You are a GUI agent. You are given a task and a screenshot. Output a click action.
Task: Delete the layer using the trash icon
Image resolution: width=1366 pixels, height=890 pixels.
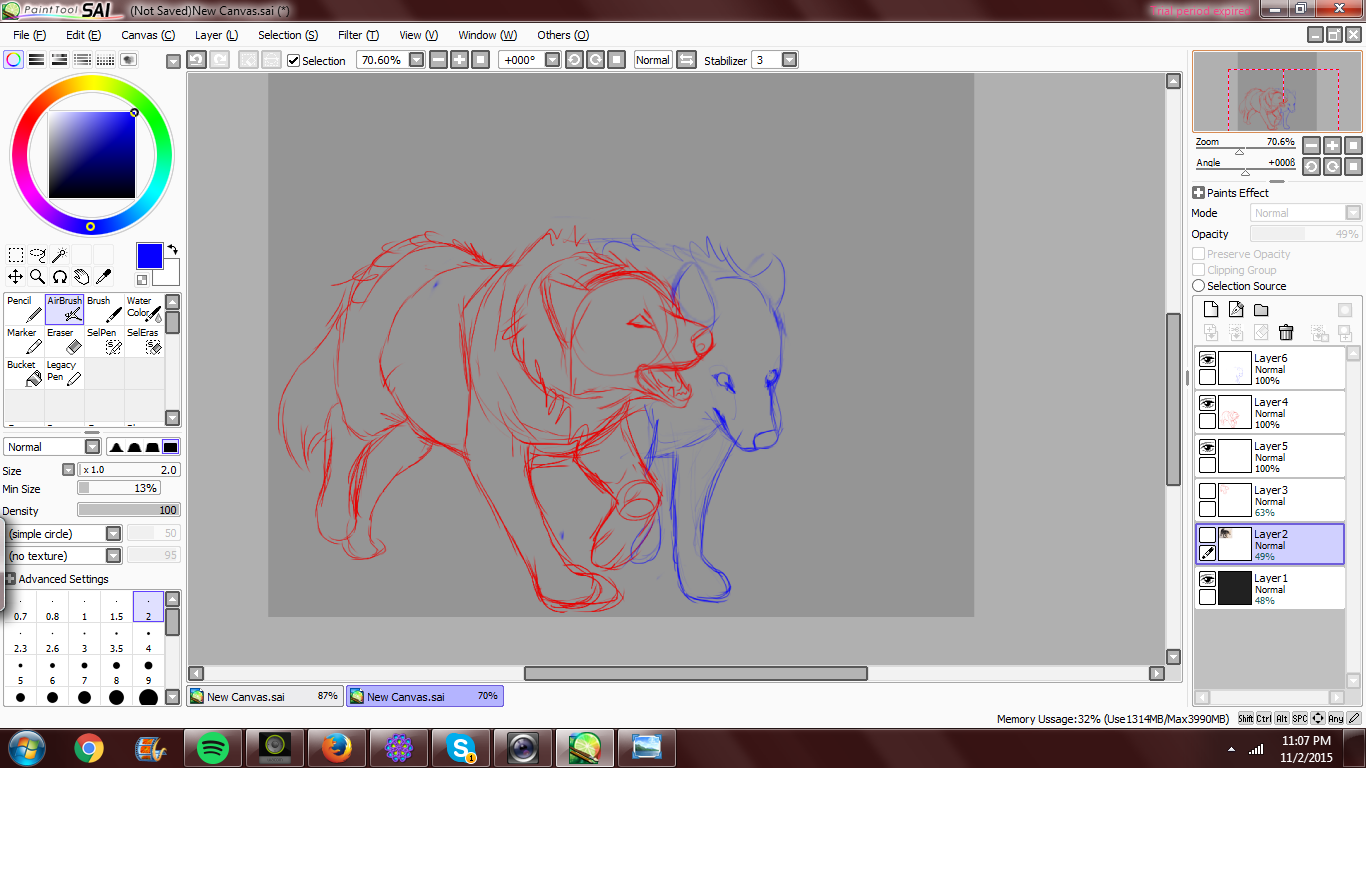click(x=1286, y=332)
